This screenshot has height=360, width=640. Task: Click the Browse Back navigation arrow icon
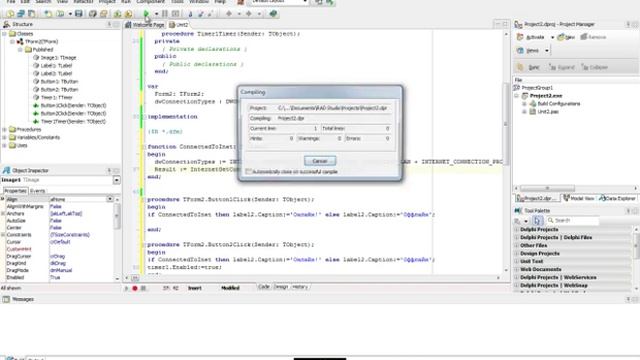click(229, 13)
